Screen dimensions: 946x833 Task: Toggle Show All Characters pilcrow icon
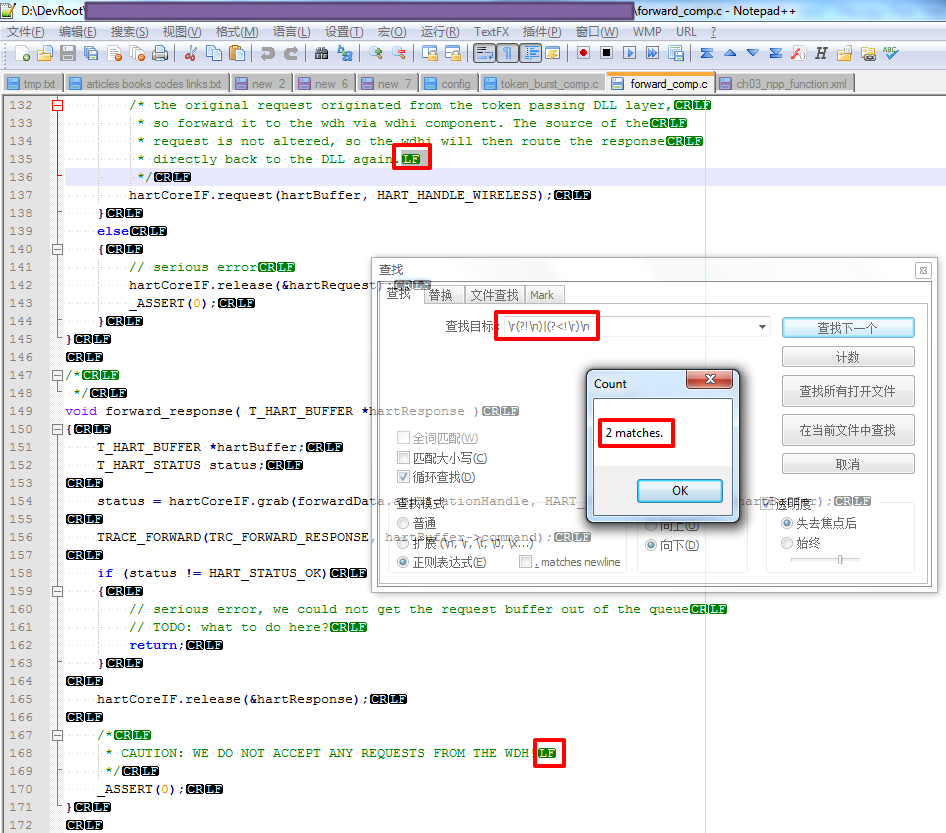pyautogui.click(x=507, y=54)
